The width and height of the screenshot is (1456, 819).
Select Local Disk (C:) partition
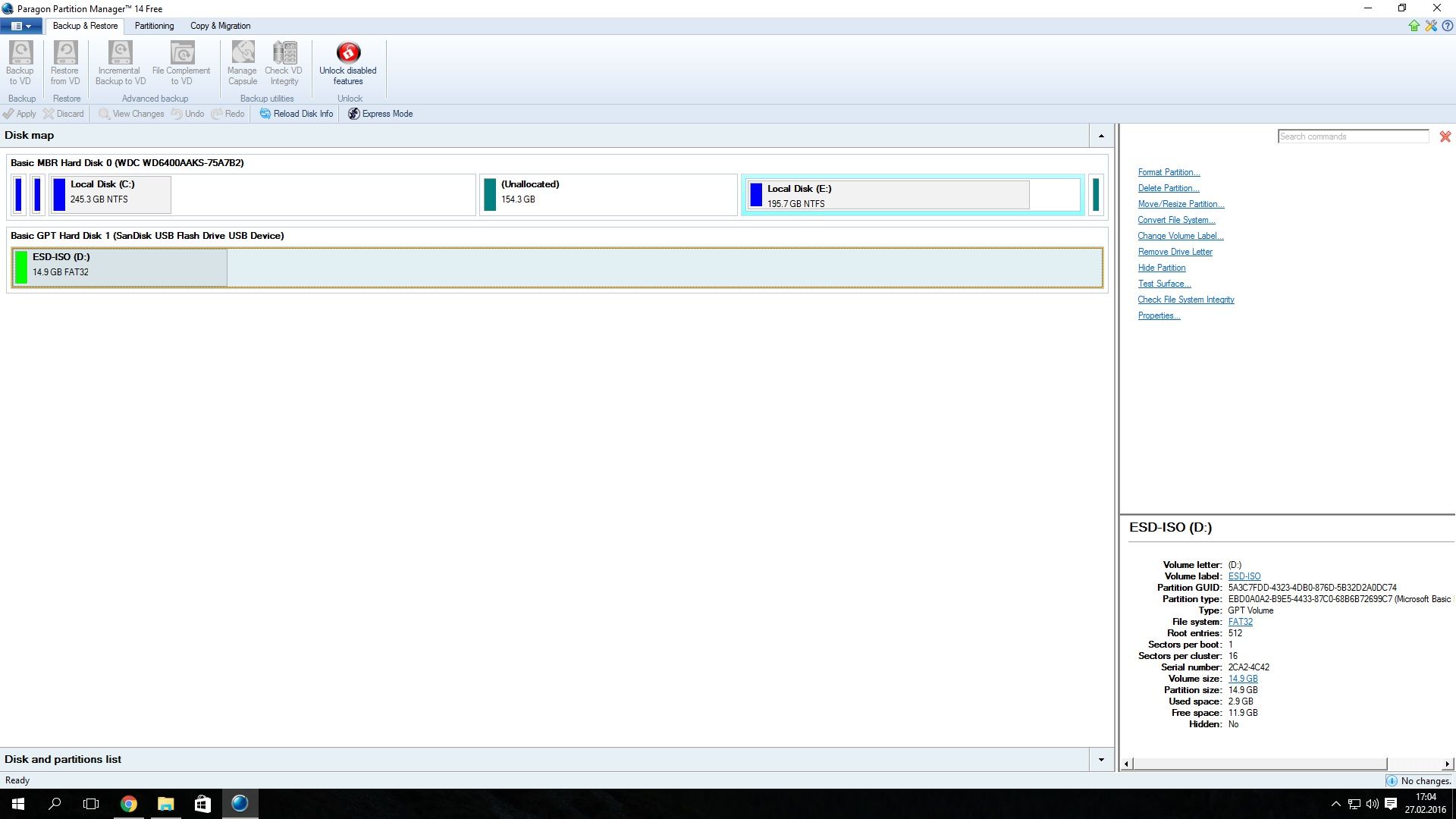tap(110, 195)
